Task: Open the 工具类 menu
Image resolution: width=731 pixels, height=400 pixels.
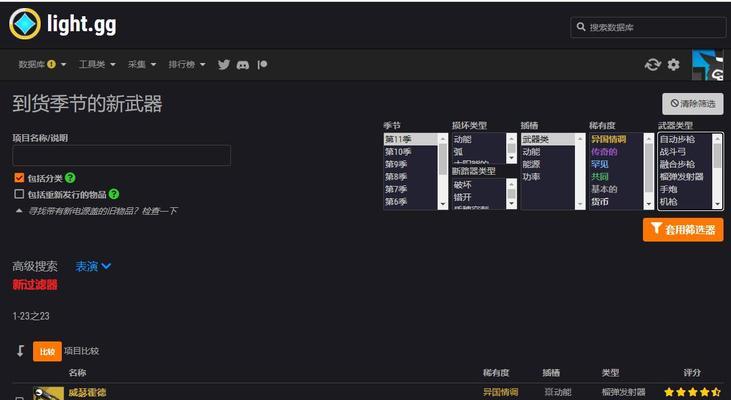Action: click(97, 64)
